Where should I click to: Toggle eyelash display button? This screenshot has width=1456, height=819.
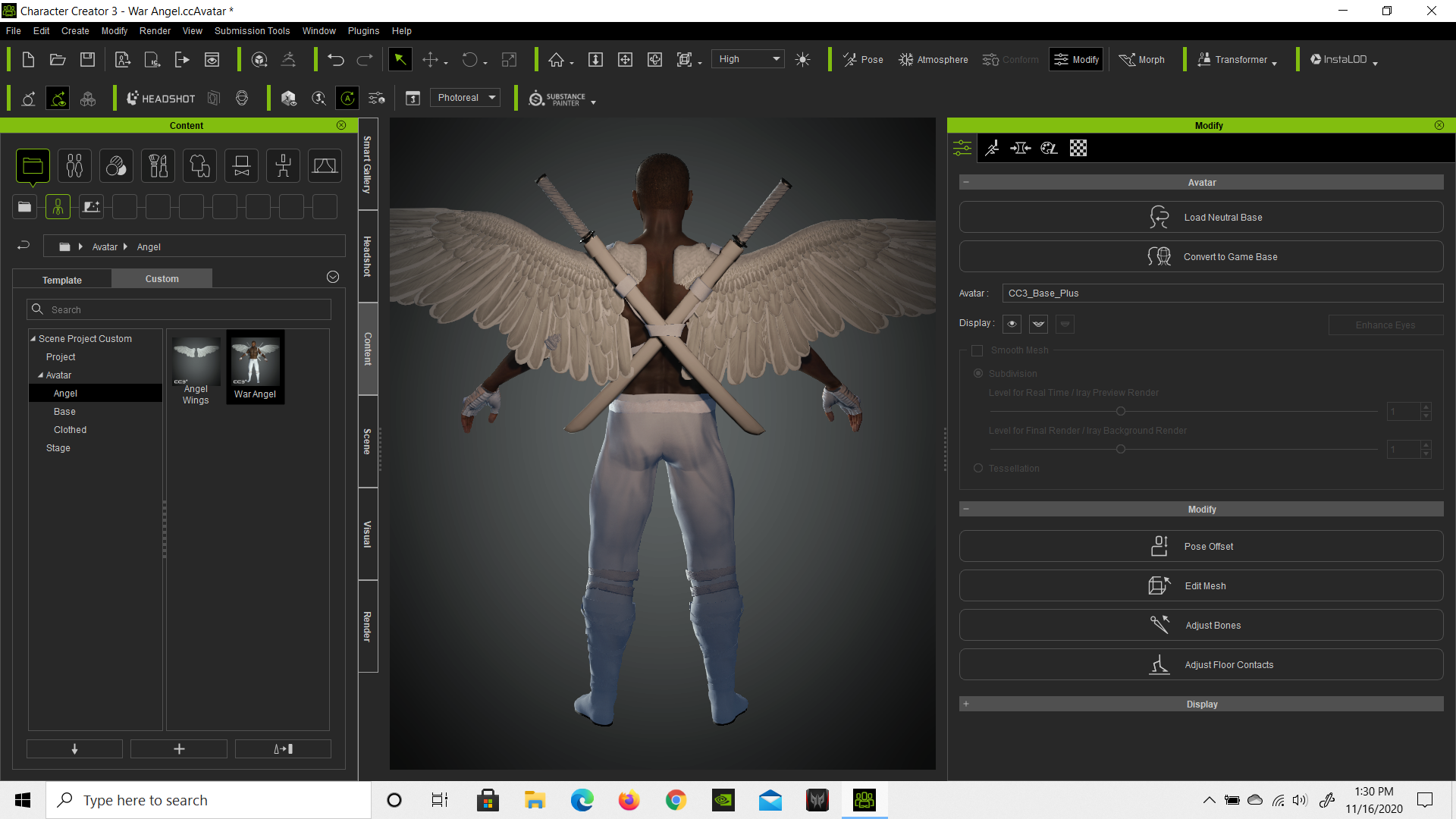(x=1038, y=325)
